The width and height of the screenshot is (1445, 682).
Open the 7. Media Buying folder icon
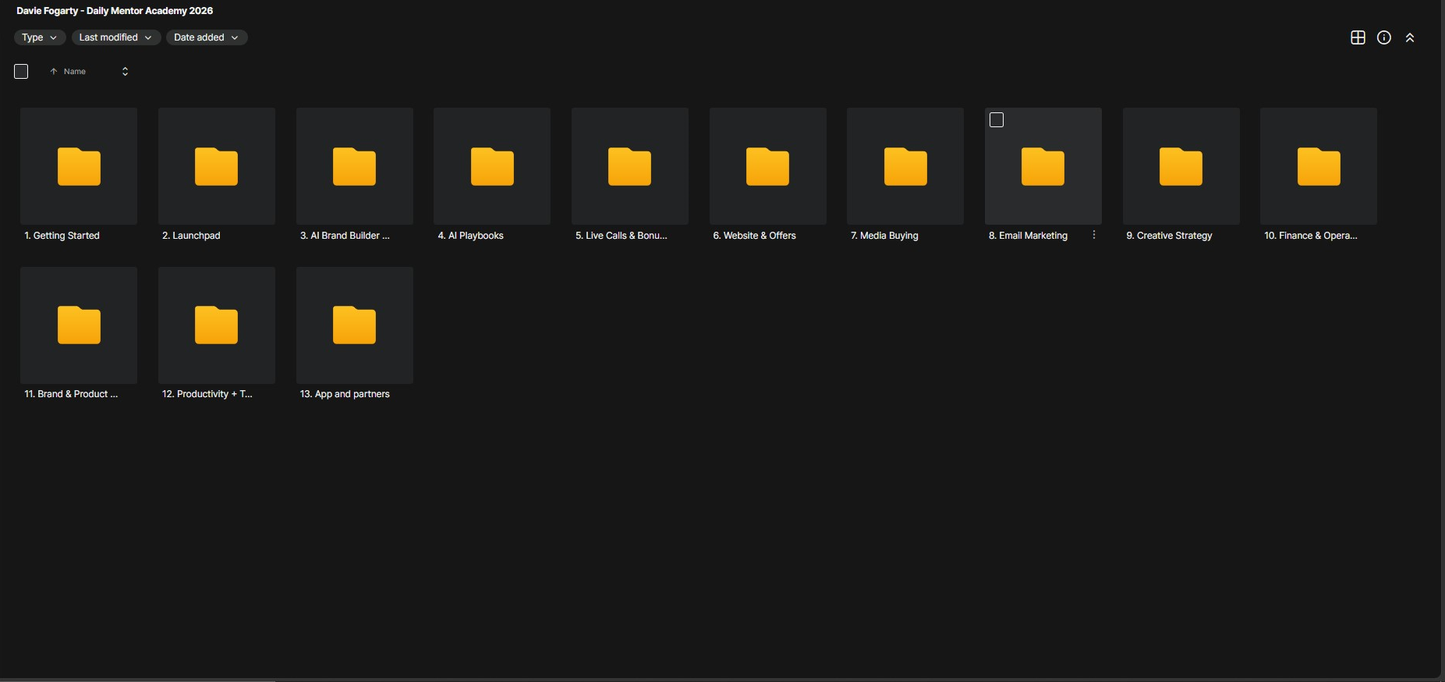(905, 166)
